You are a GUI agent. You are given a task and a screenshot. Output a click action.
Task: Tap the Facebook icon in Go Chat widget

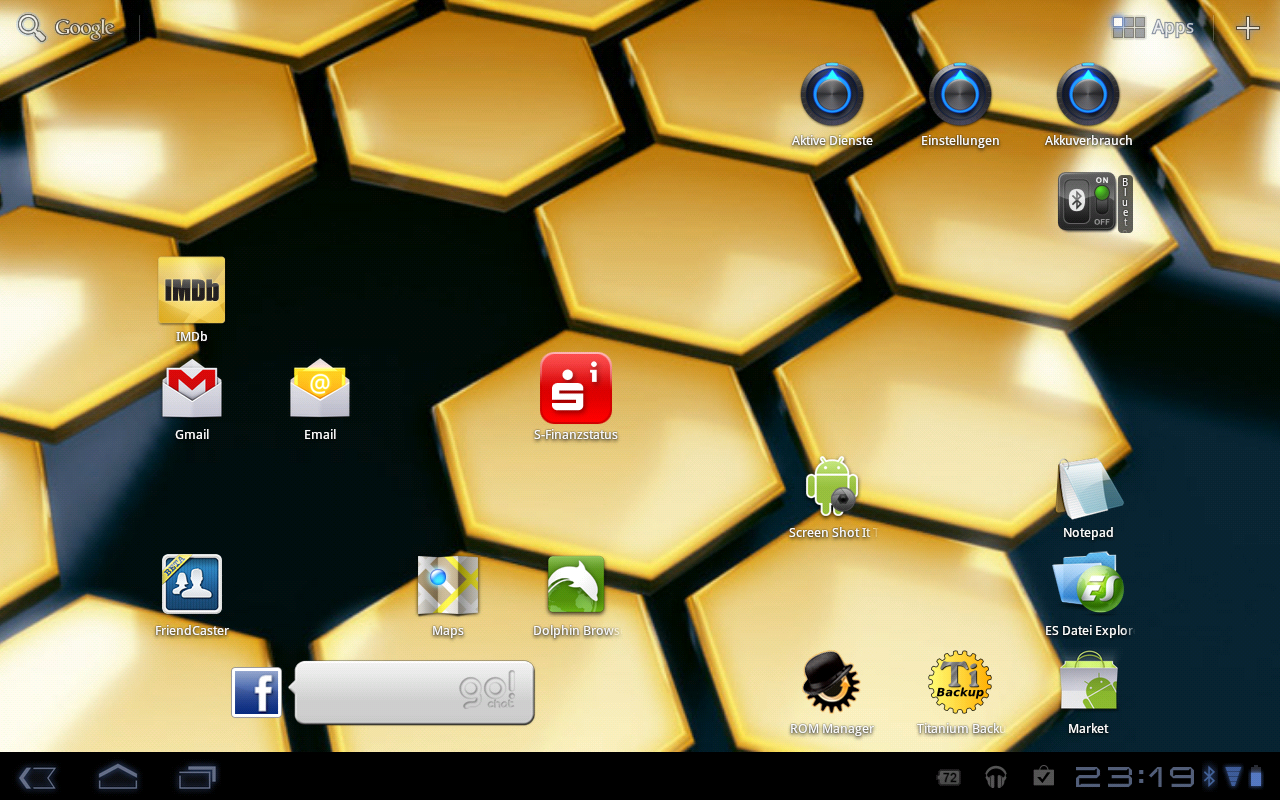[x=257, y=693]
